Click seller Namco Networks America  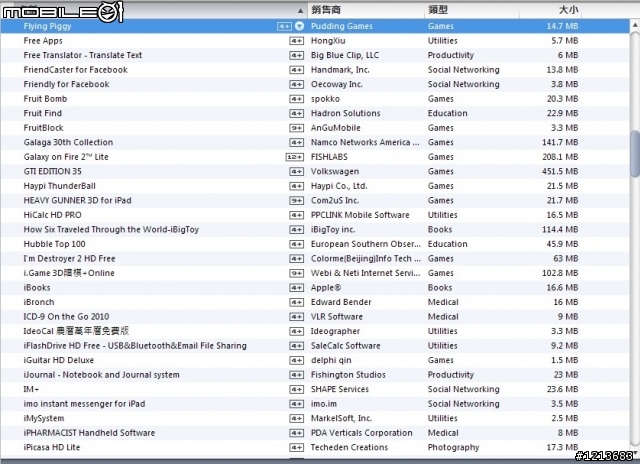[x=365, y=142]
